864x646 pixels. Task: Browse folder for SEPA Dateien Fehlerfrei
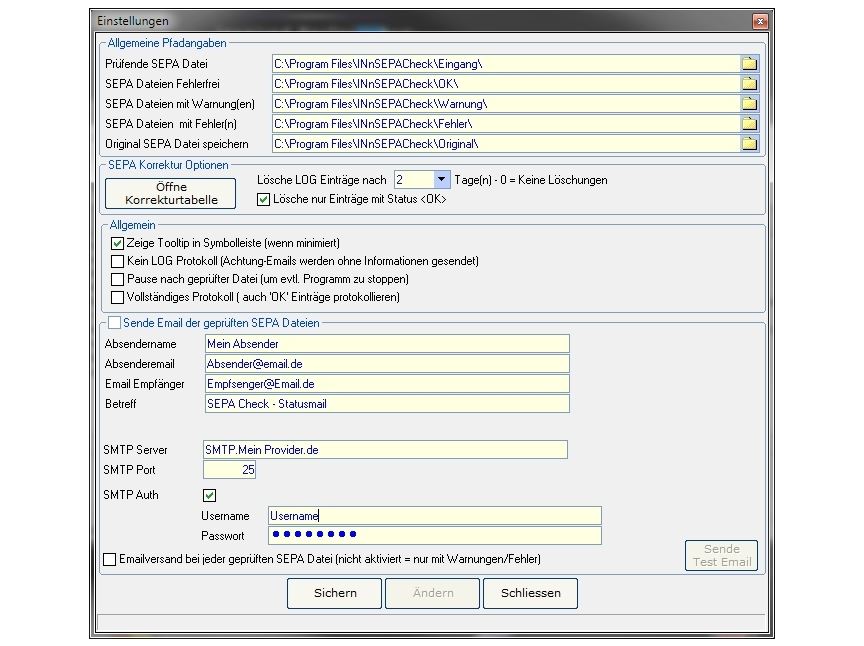[749, 84]
